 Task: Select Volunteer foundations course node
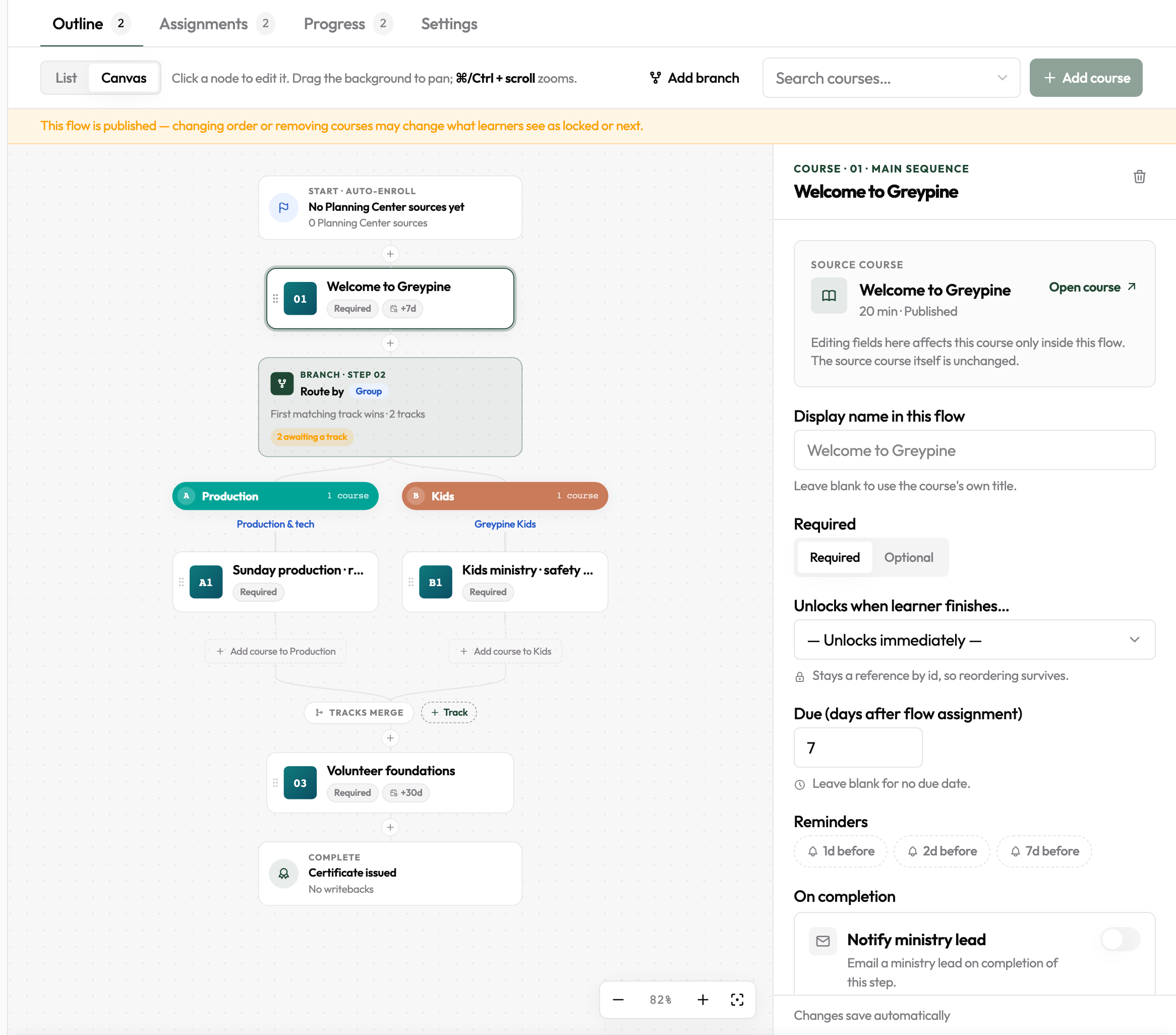pyautogui.click(x=390, y=782)
